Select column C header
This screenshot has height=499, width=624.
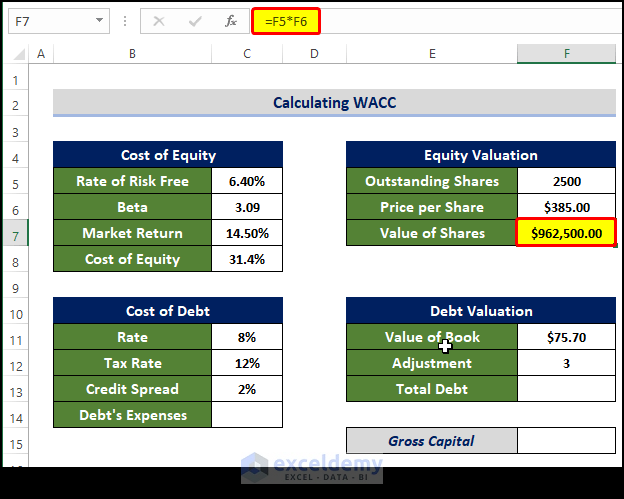click(x=247, y=54)
